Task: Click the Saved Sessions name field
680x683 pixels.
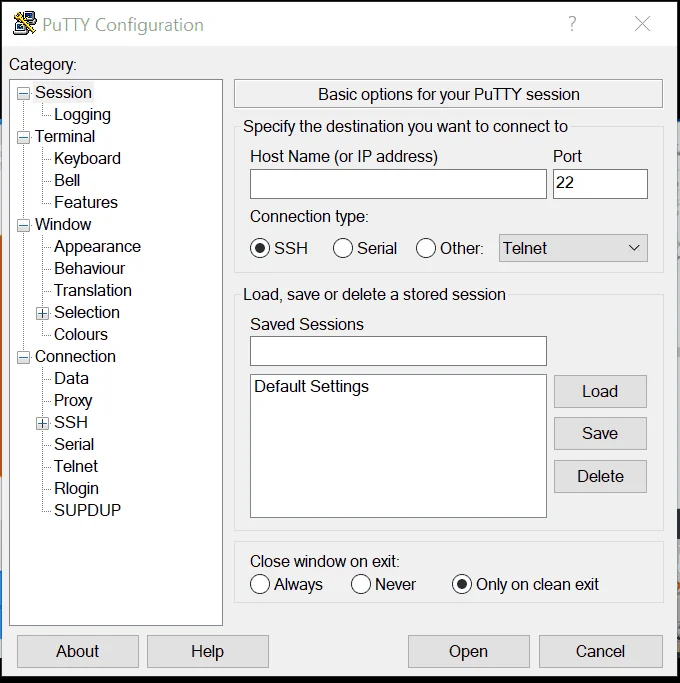Action: (398, 351)
